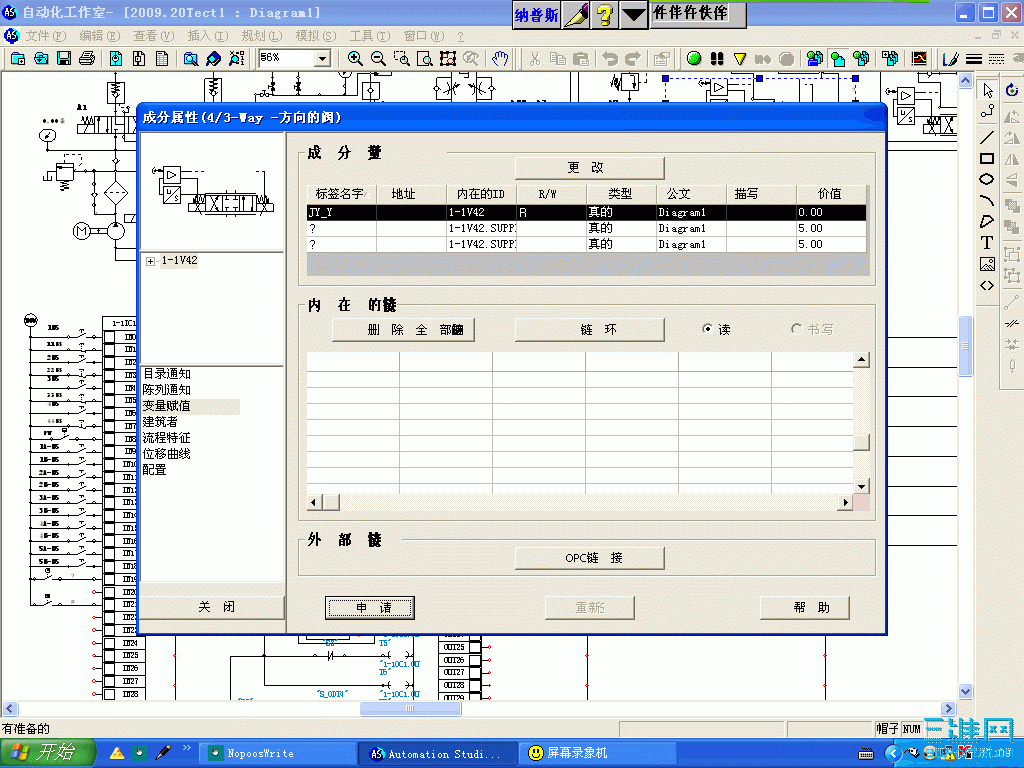Click the Print icon in toolbar
1024x768 pixels.
86,59
